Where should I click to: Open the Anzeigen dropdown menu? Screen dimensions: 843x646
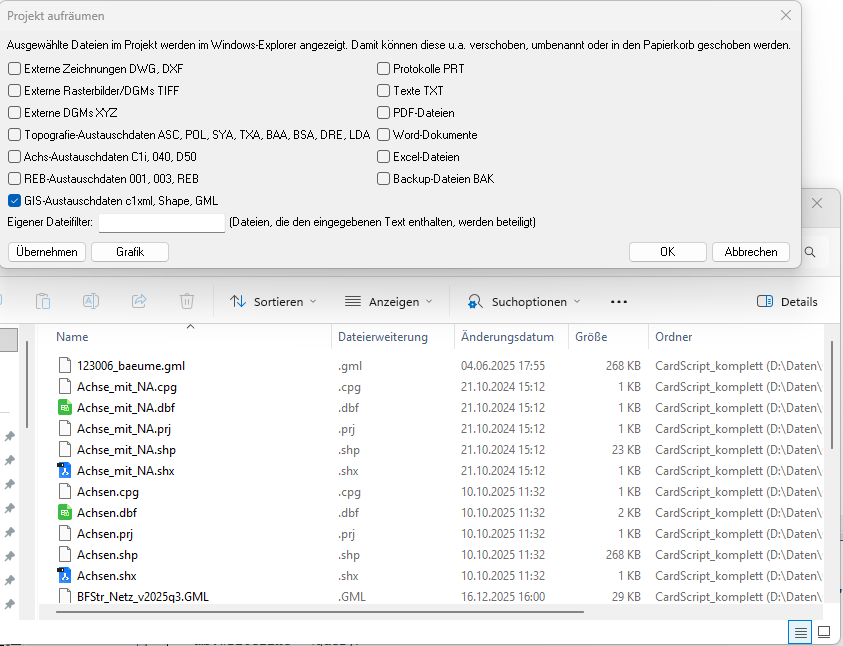pos(388,301)
